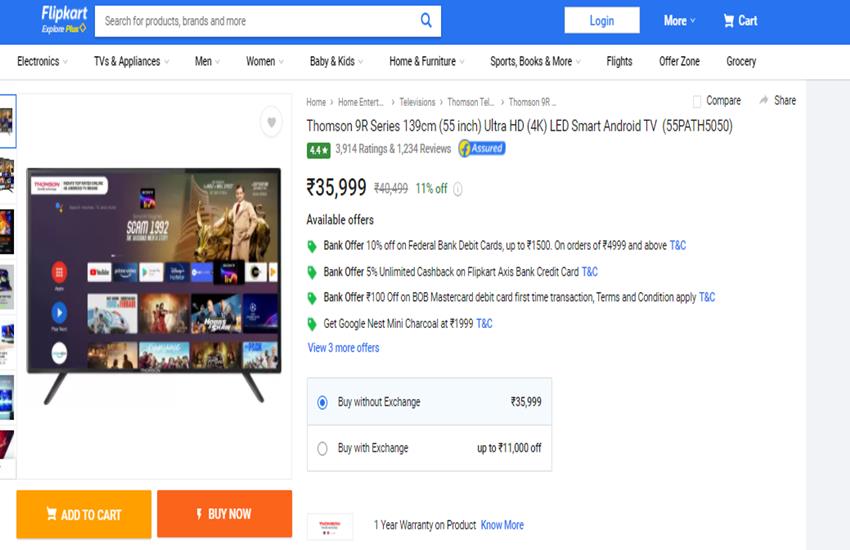Click BUY NOW button

(x=224, y=514)
